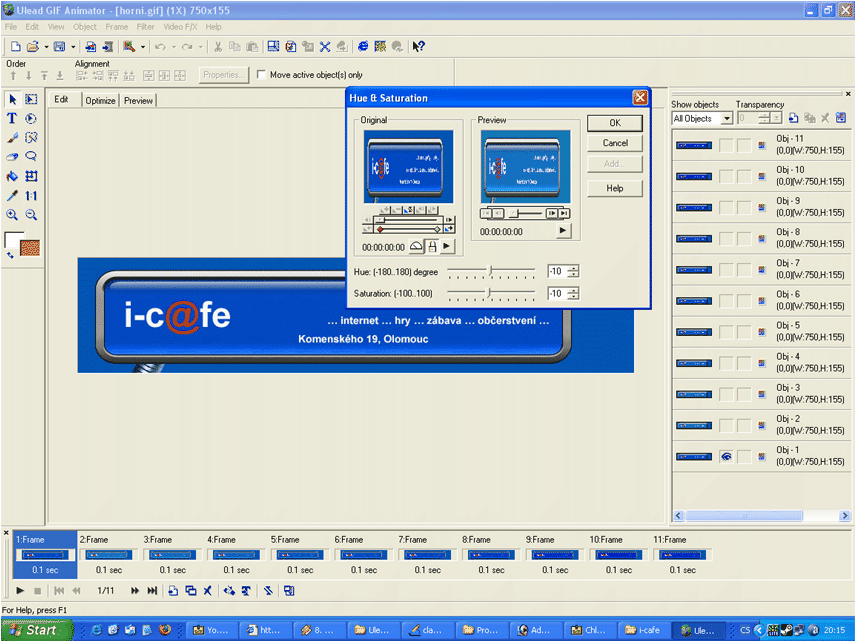Select the Transform tool
The image size is (855, 641).
coord(32,176)
